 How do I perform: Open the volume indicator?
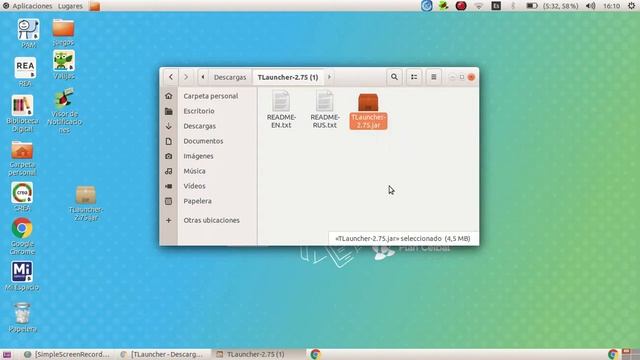point(590,6)
